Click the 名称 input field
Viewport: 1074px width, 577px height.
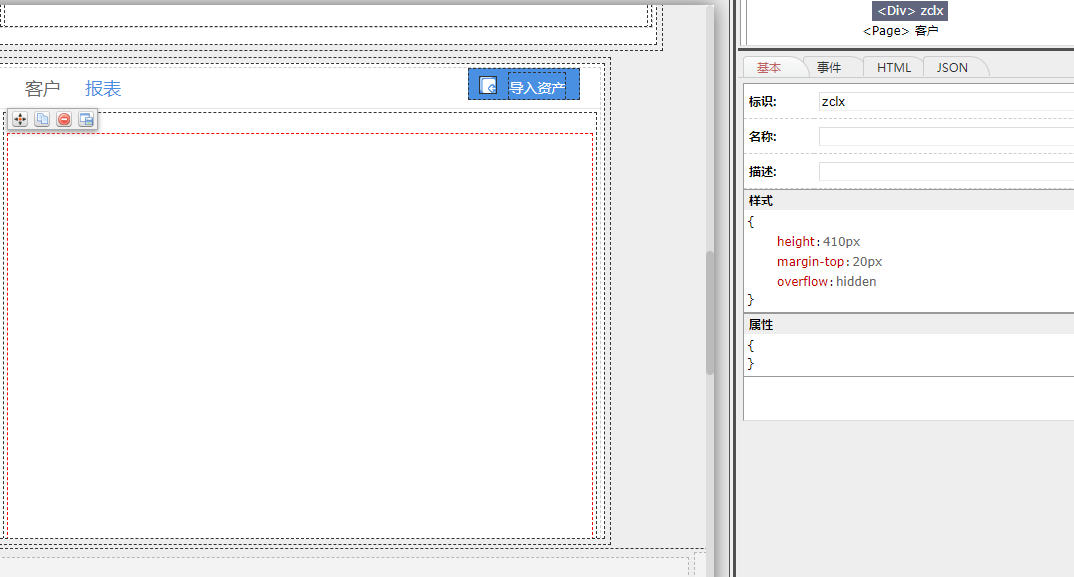point(947,136)
